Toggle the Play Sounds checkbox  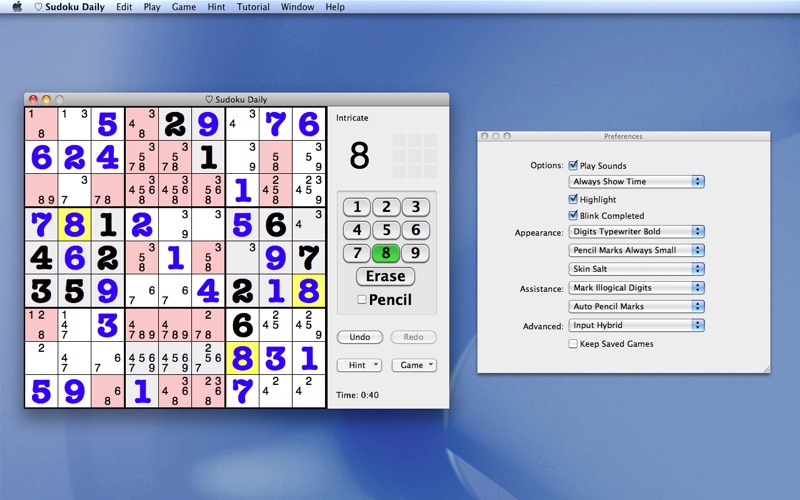pos(573,165)
